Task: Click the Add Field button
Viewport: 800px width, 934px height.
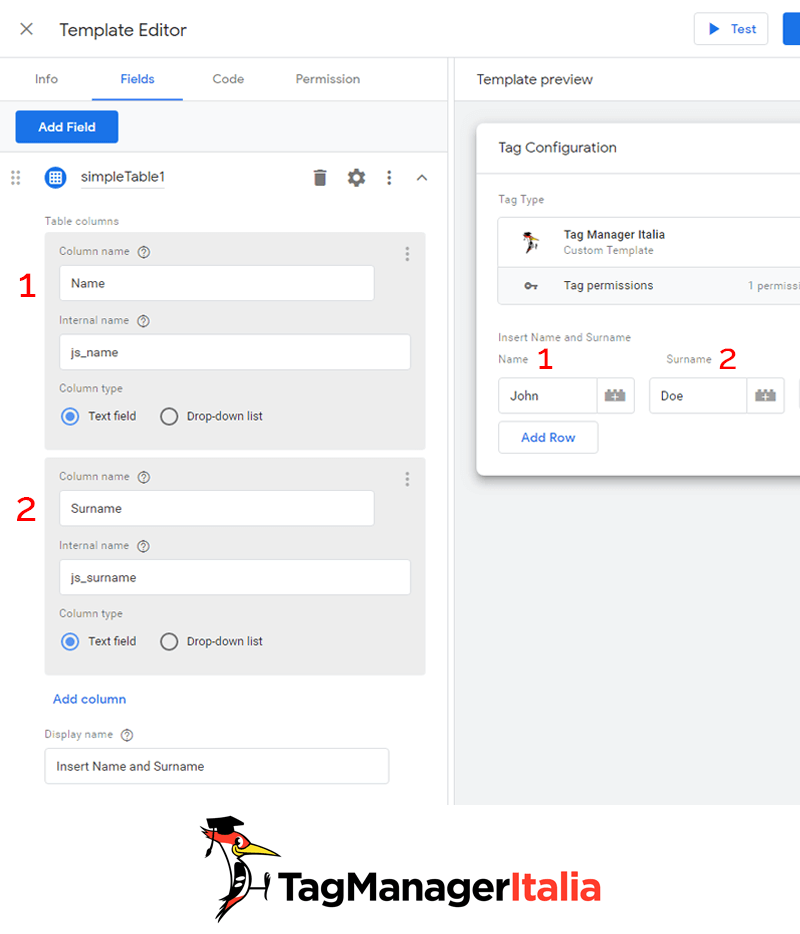Action: click(67, 127)
